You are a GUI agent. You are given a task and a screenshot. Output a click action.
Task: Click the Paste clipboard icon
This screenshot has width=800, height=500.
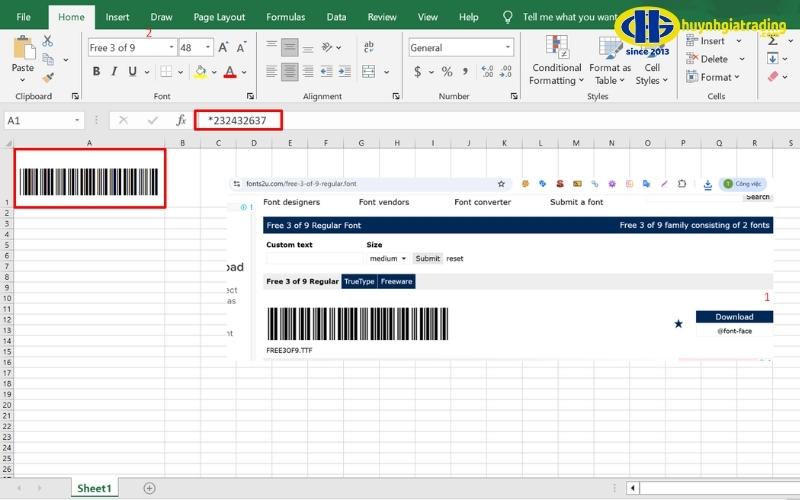point(23,47)
